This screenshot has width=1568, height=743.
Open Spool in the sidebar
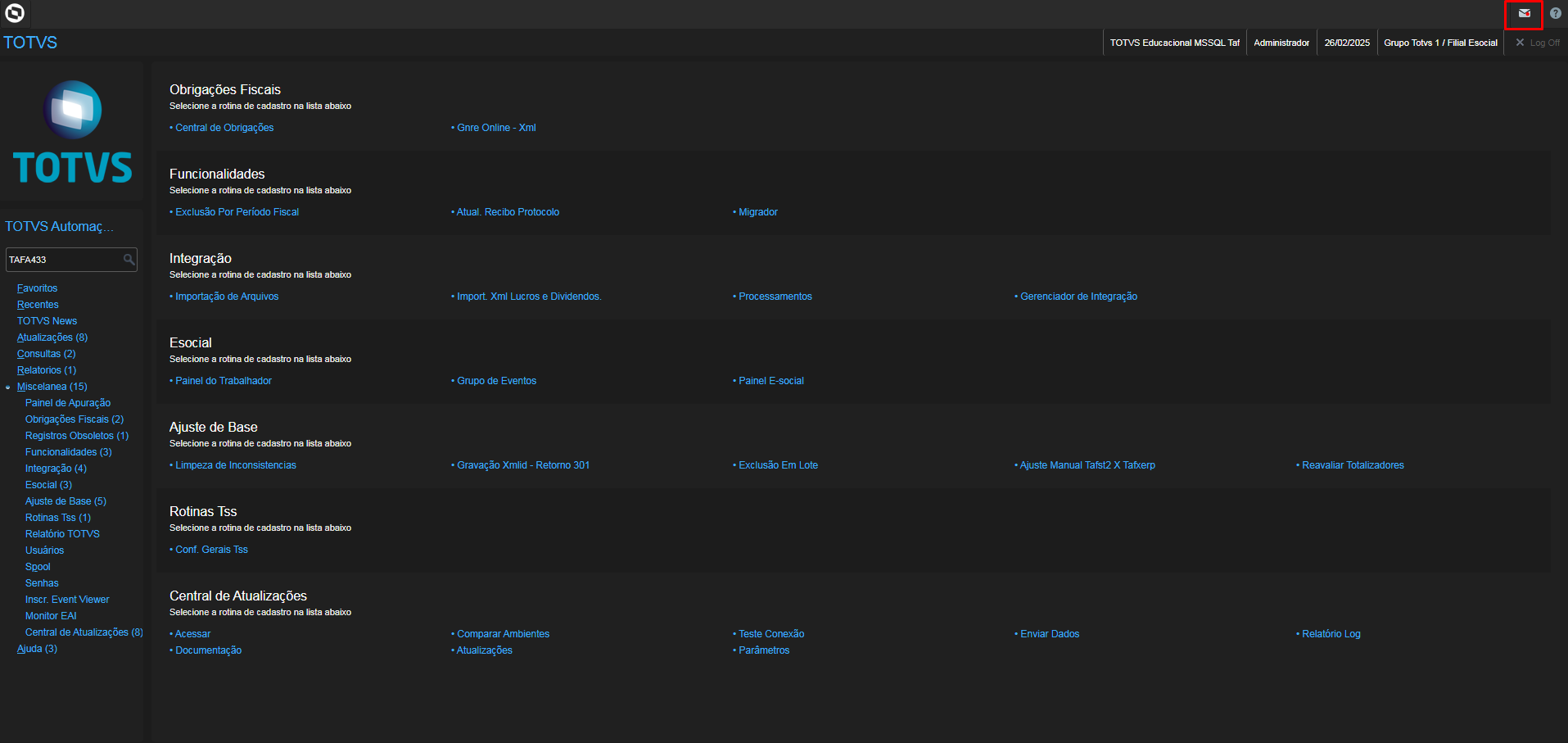pyautogui.click(x=38, y=567)
